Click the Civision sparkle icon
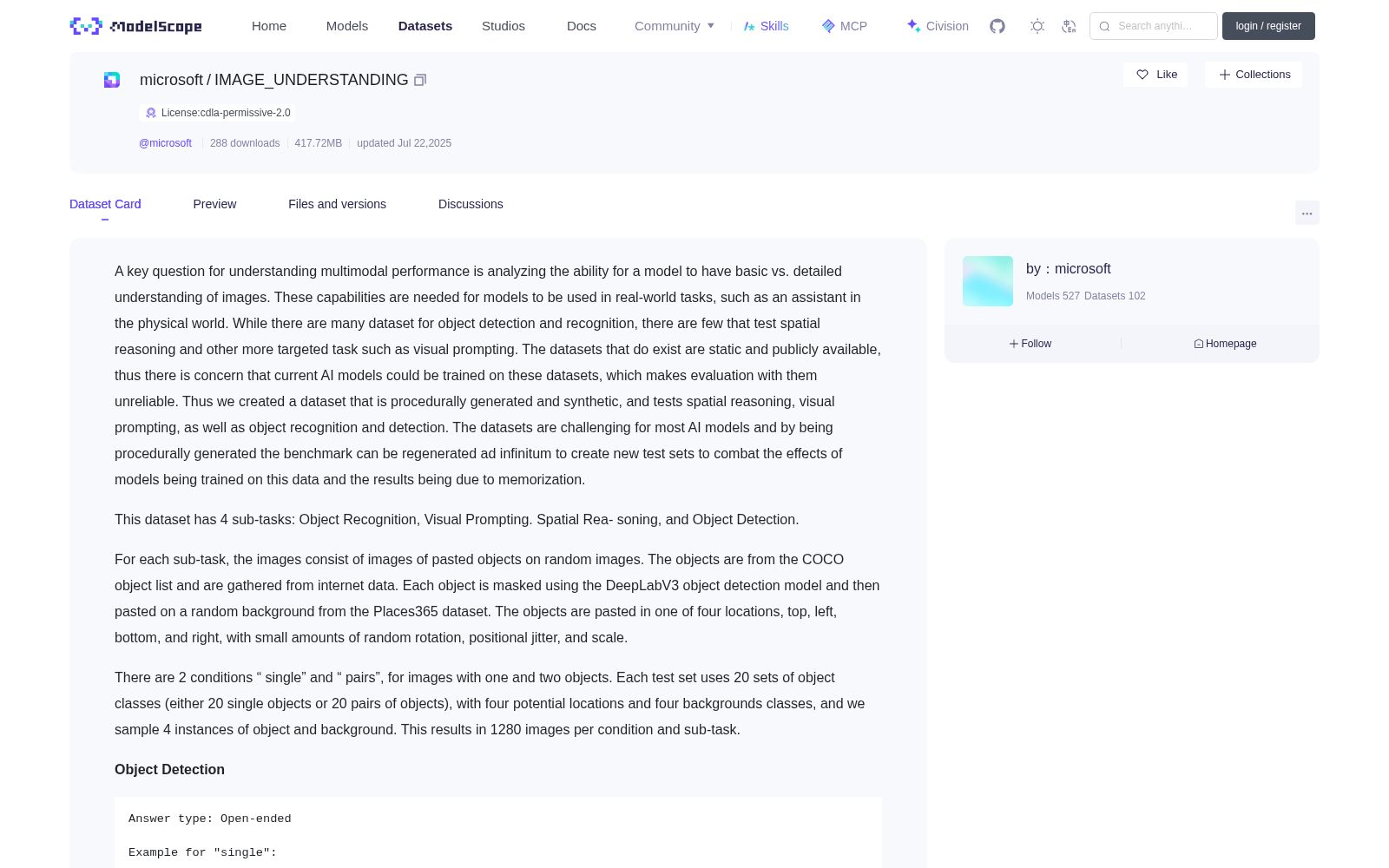This screenshot has height=868, width=1389. click(x=913, y=26)
